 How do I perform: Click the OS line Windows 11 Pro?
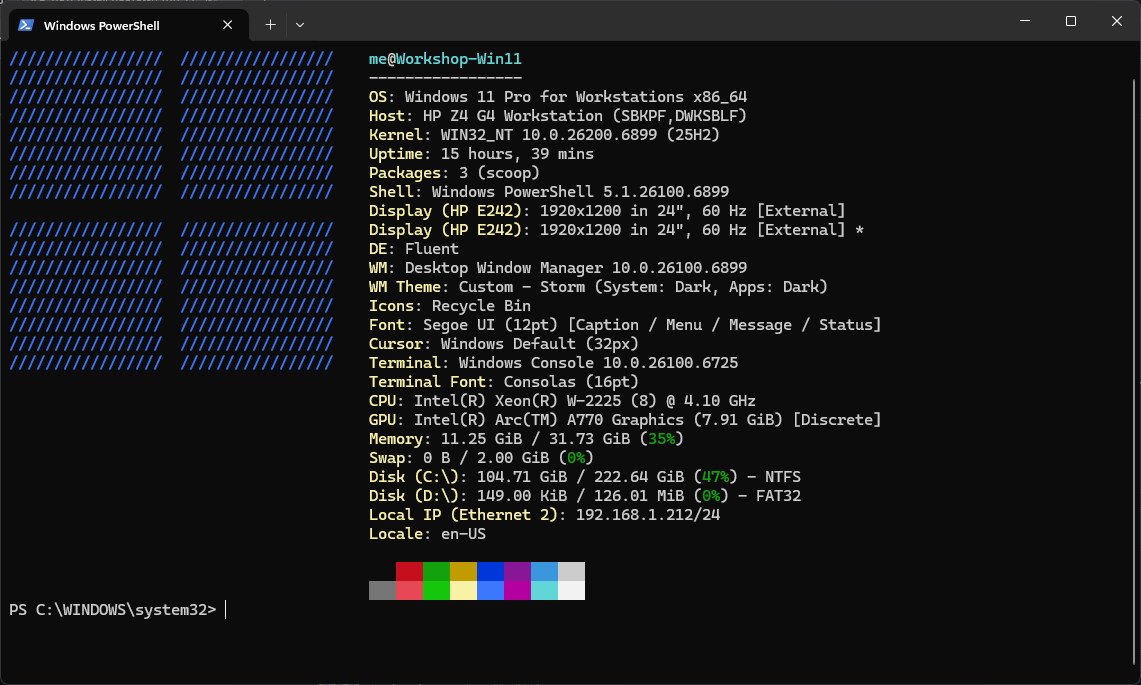click(558, 97)
